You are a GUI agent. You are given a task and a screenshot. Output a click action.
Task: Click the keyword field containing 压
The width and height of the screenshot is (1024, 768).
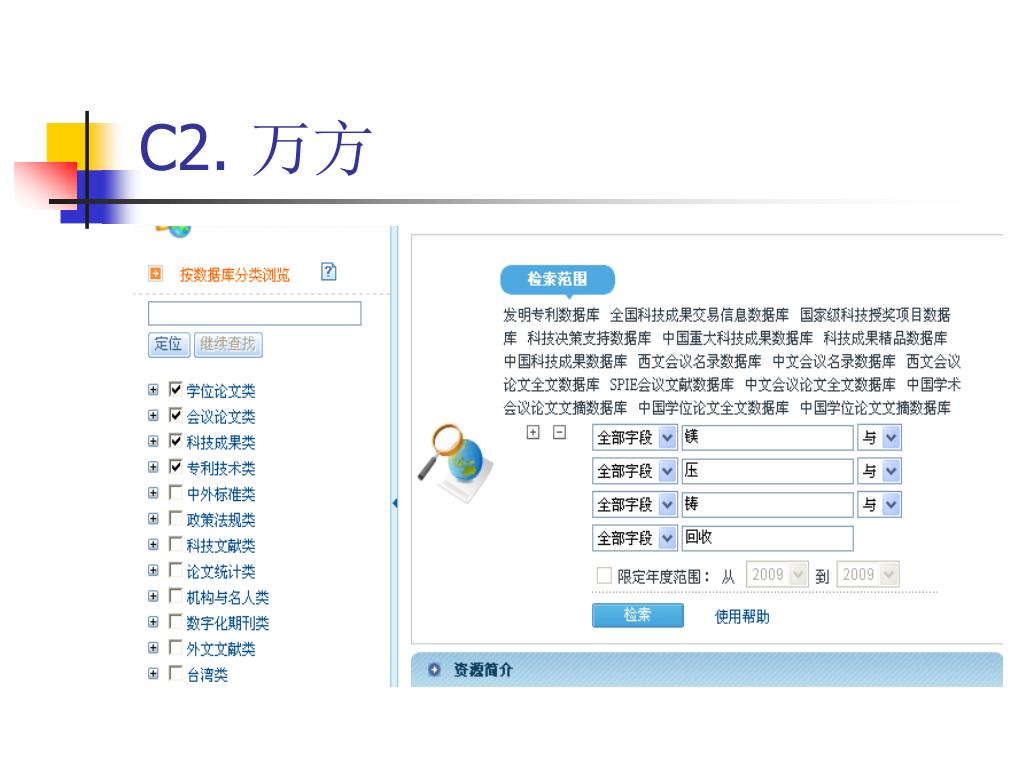(x=767, y=471)
